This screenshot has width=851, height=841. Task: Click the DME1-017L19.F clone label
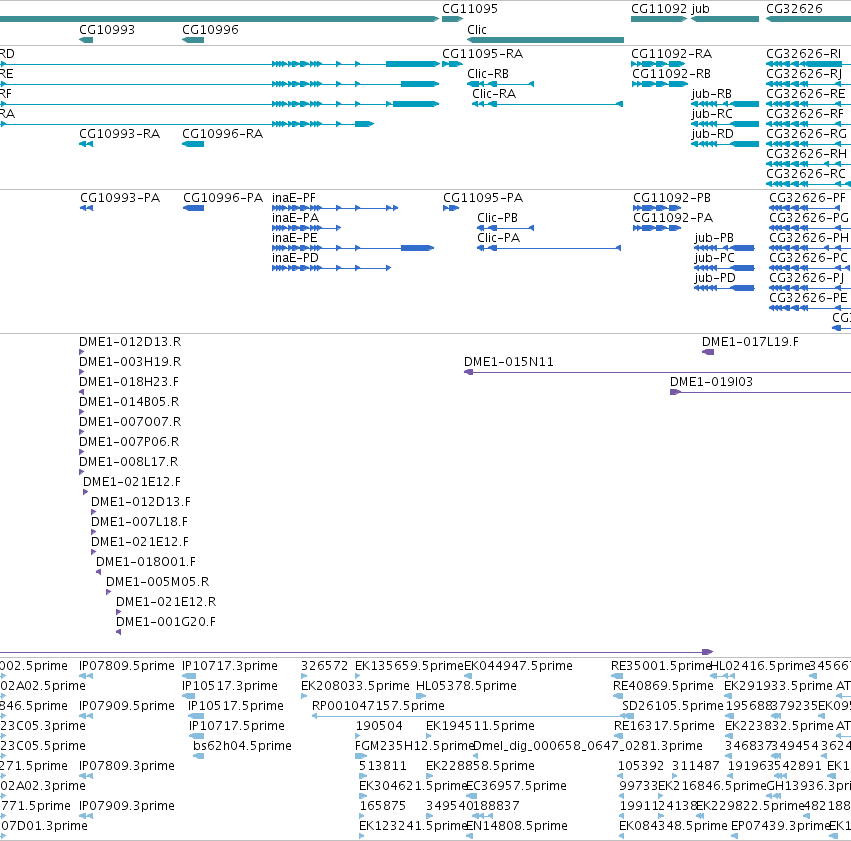(751, 342)
